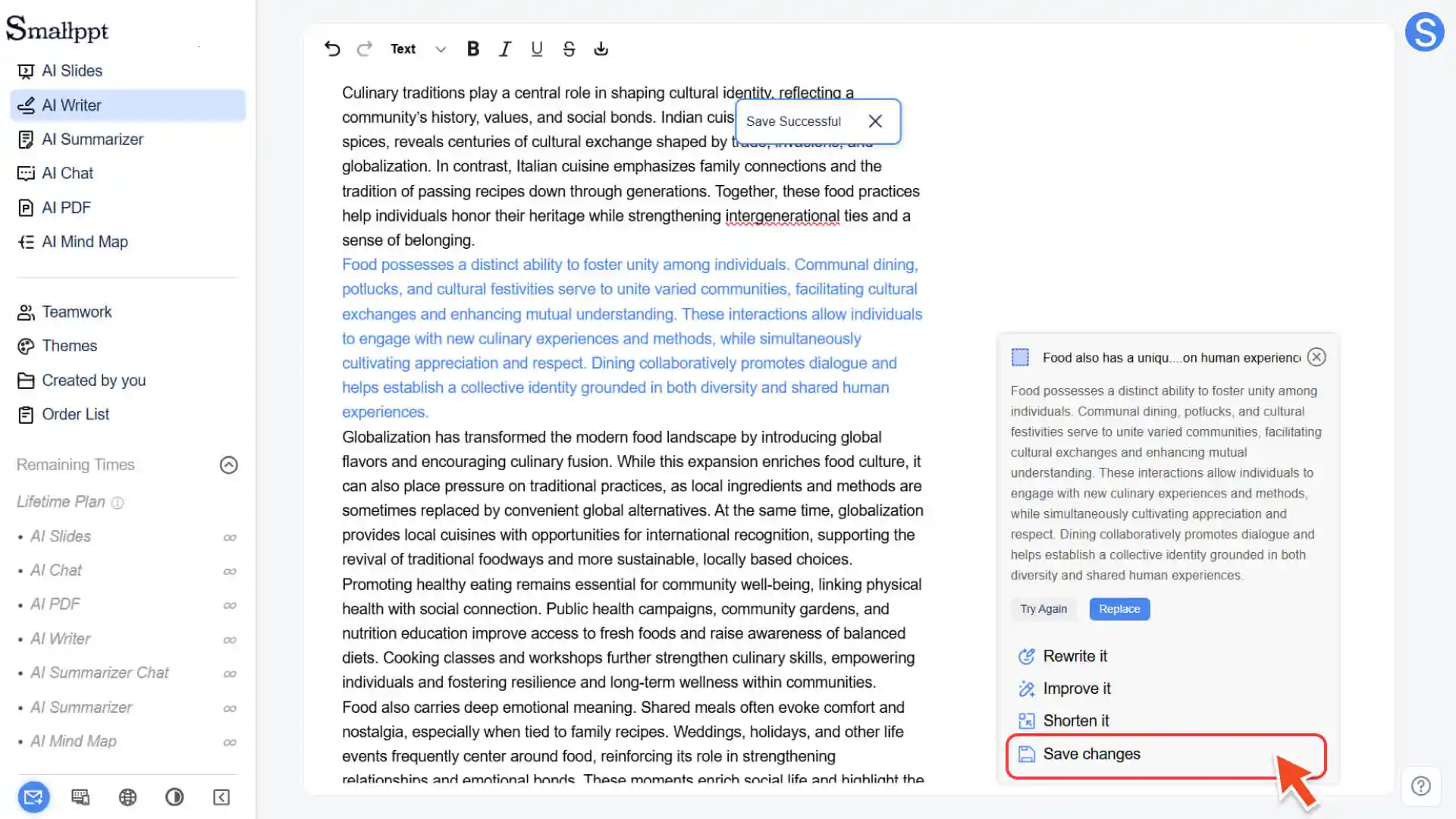
Task: Click the help question mark icon
Action: point(1420,786)
